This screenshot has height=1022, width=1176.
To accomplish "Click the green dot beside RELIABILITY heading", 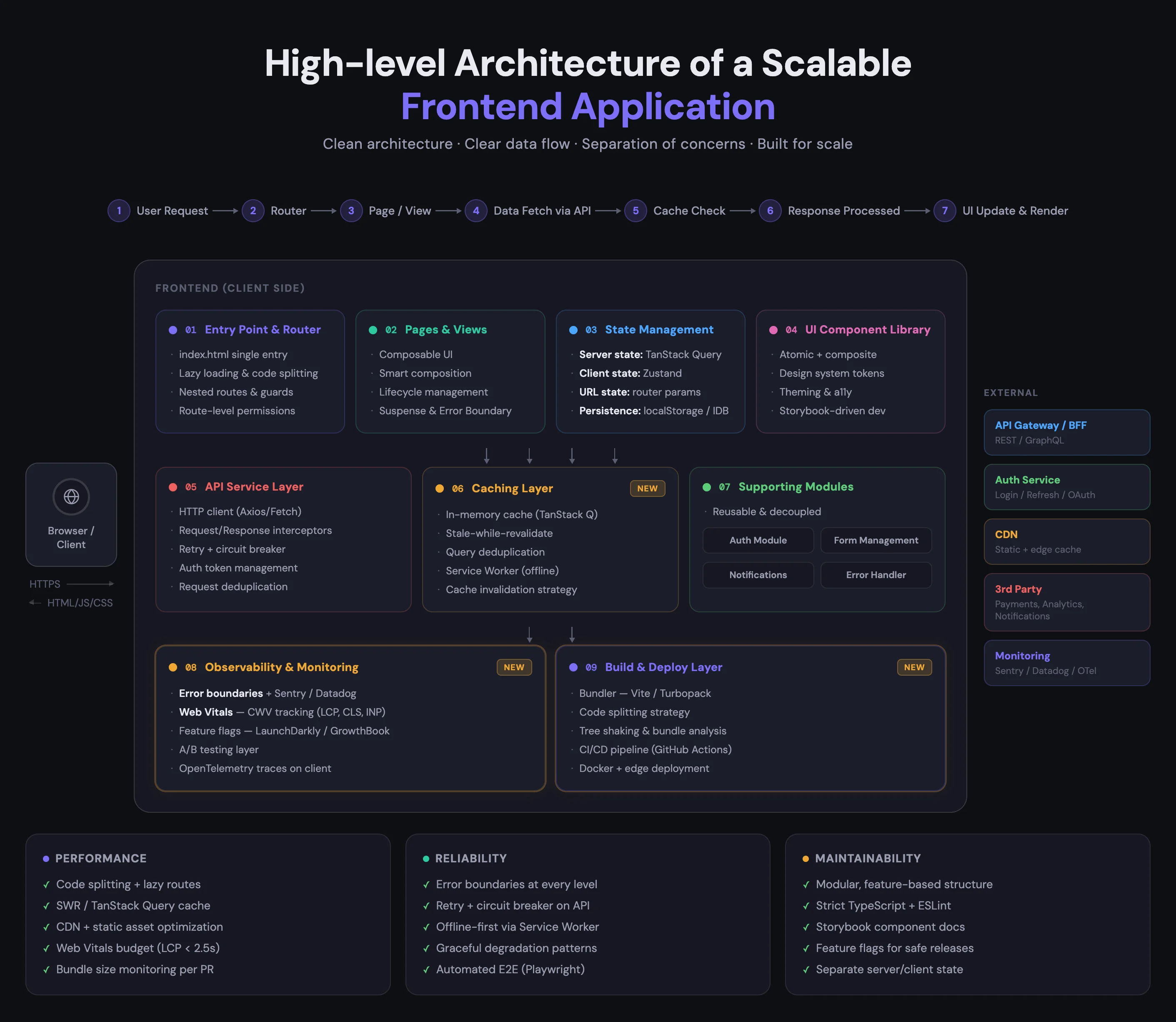I will coord(426,859).
